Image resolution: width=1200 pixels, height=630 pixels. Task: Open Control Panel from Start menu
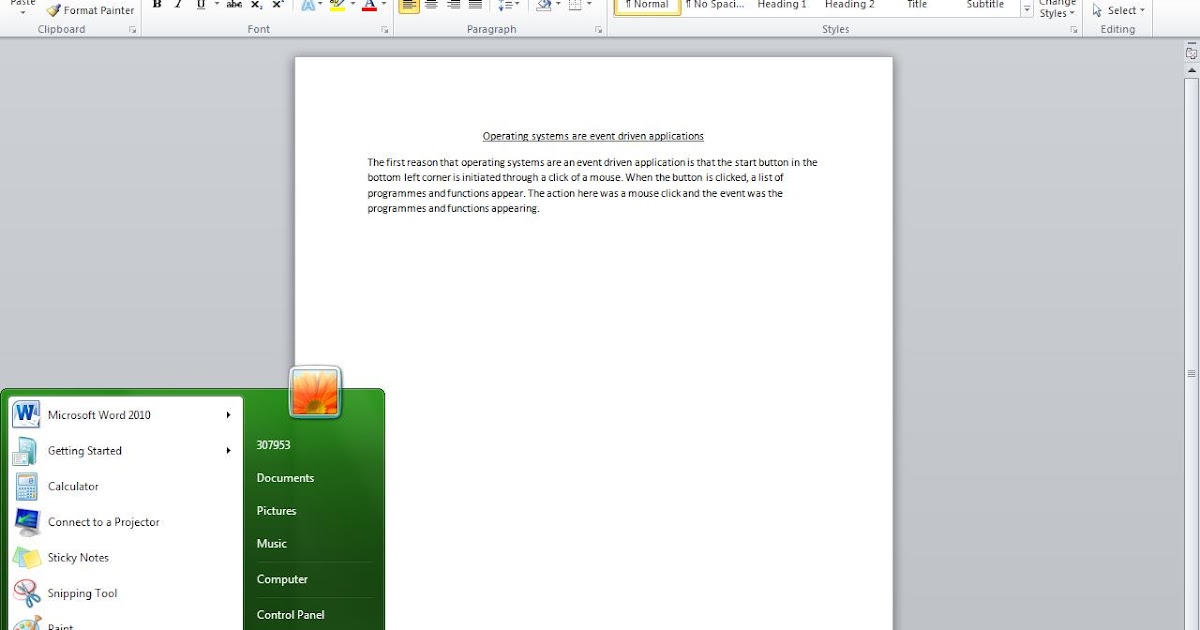[290, 615]
